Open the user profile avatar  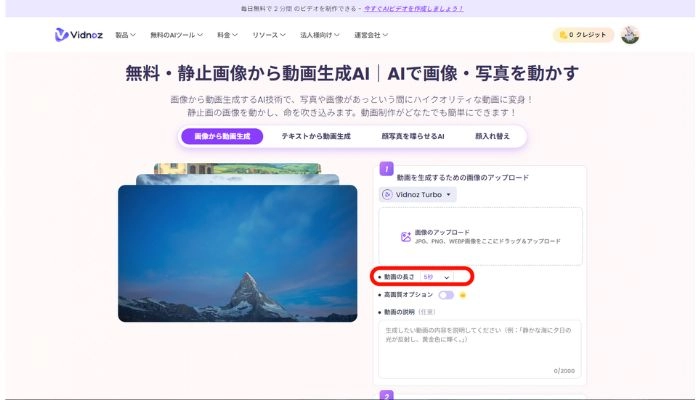click(x=629, y=35)
